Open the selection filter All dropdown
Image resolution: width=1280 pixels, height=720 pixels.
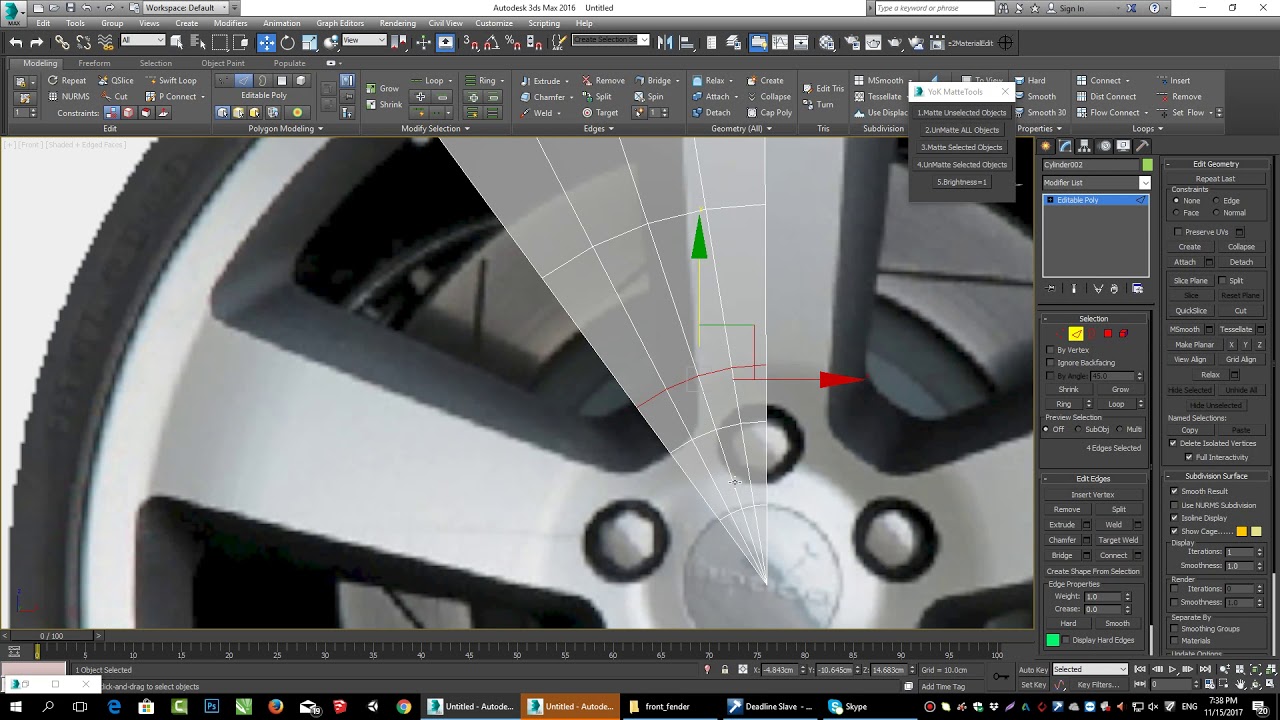142,41
